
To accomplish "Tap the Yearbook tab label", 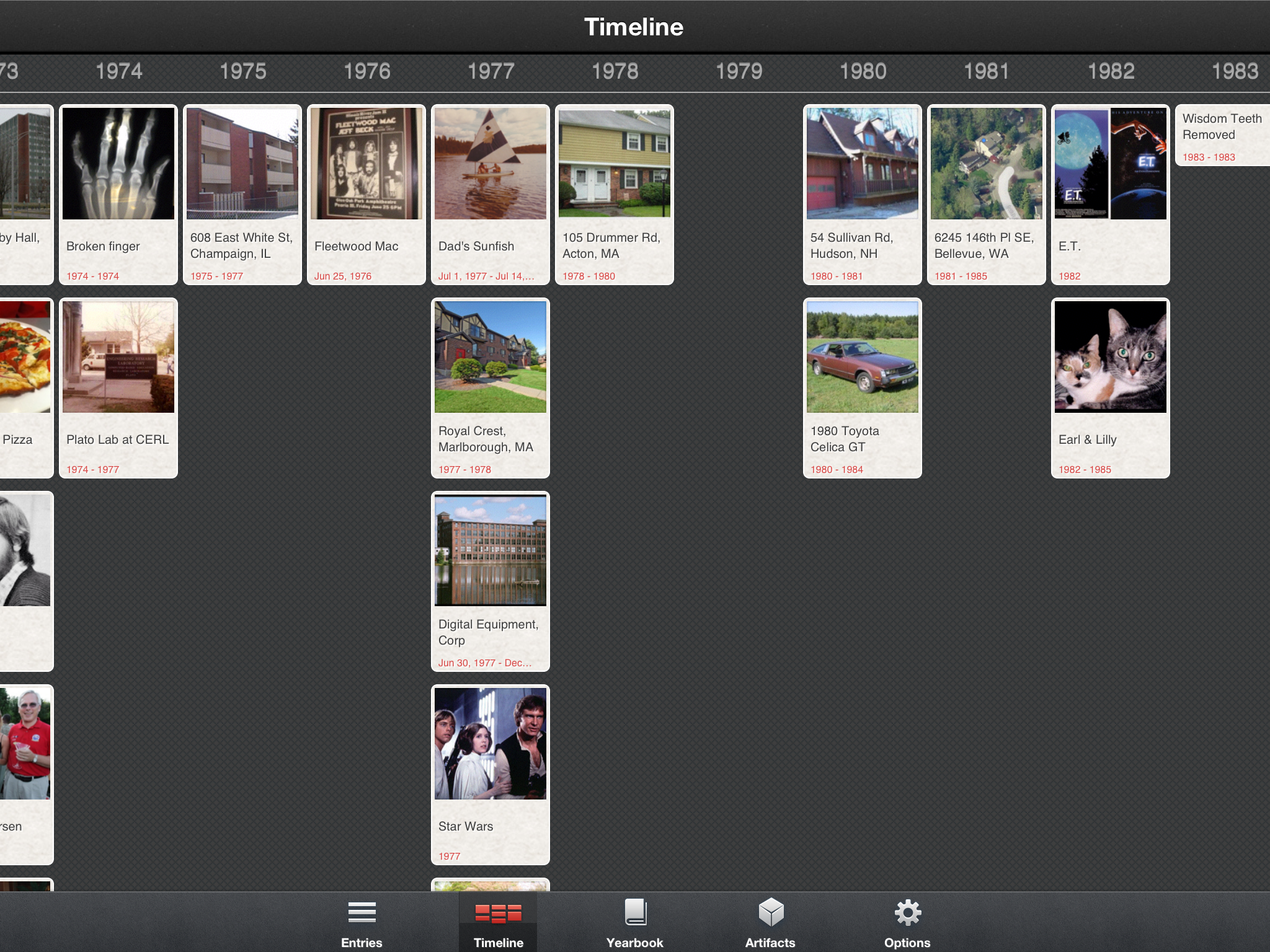I will coord(634,942).
